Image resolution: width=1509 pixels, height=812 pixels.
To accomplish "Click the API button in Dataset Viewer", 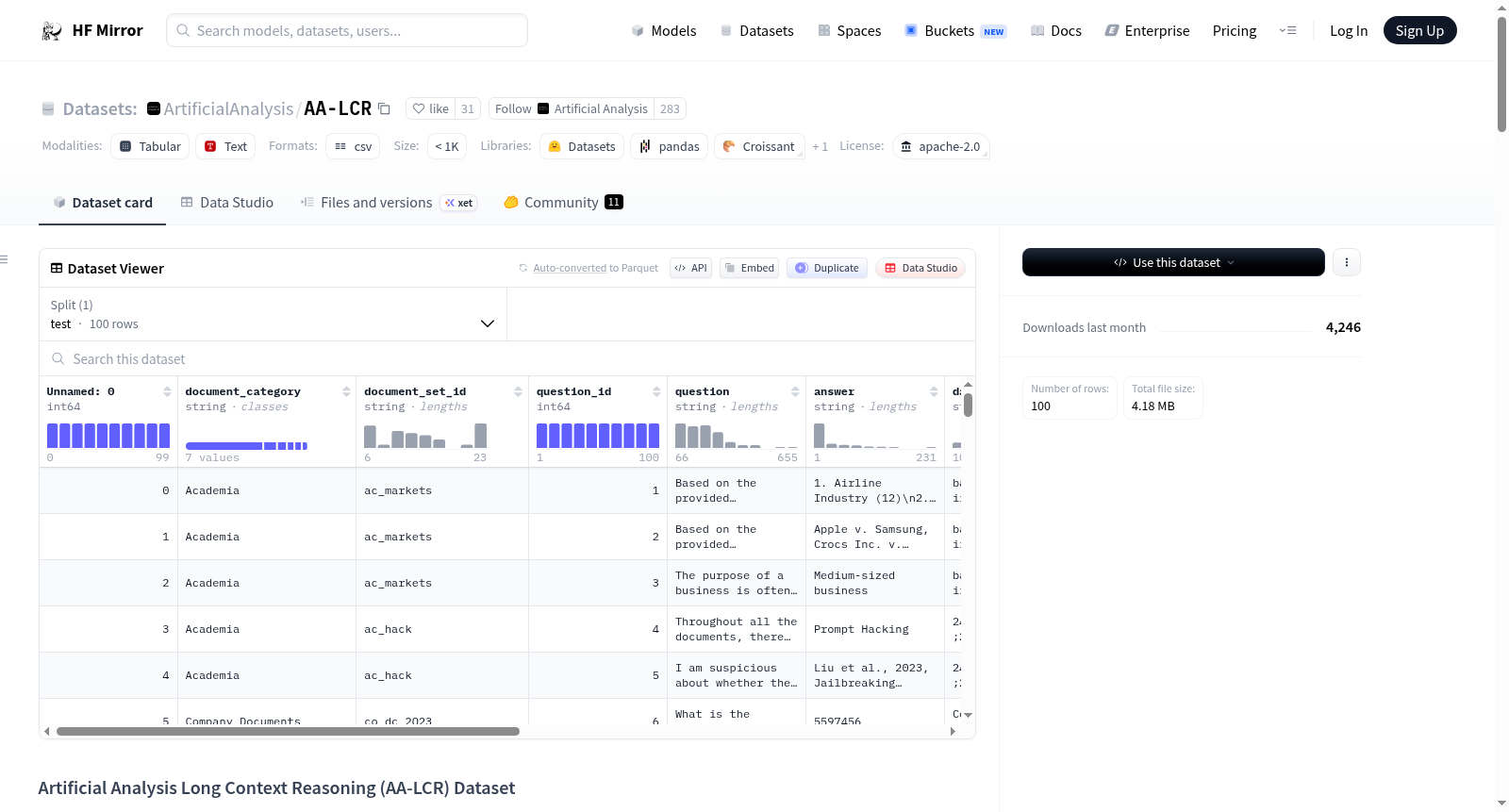I will [x=690, y=268].
